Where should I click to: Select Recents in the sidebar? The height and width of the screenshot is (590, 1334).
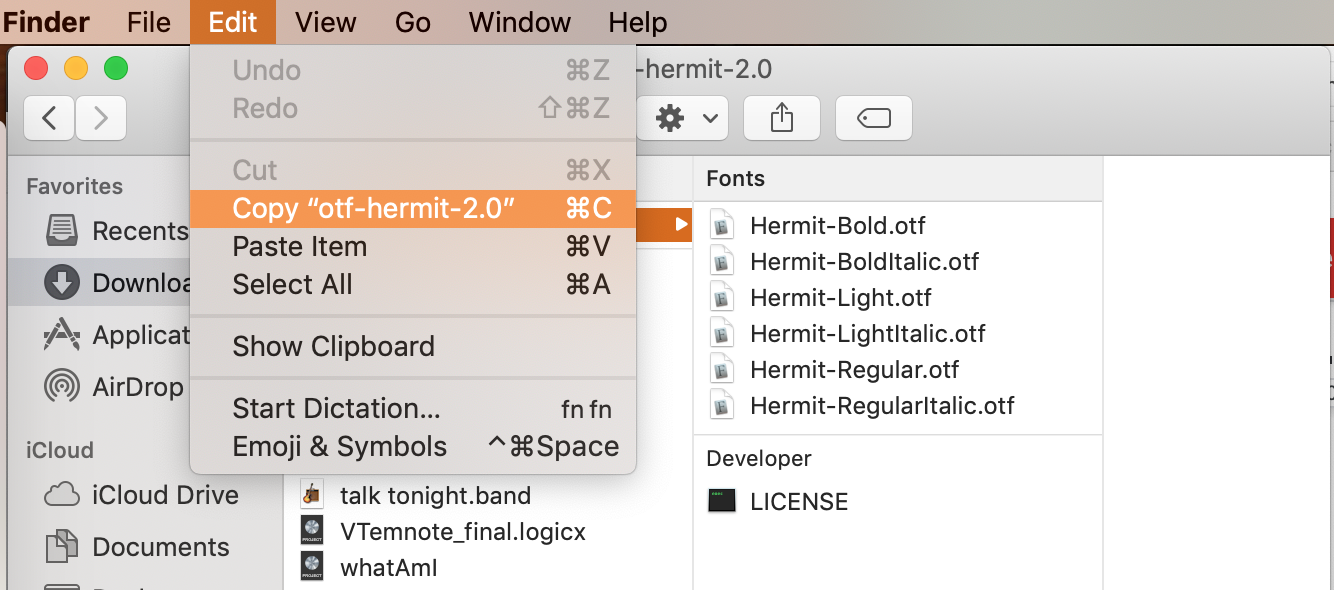tap(115, 231)
